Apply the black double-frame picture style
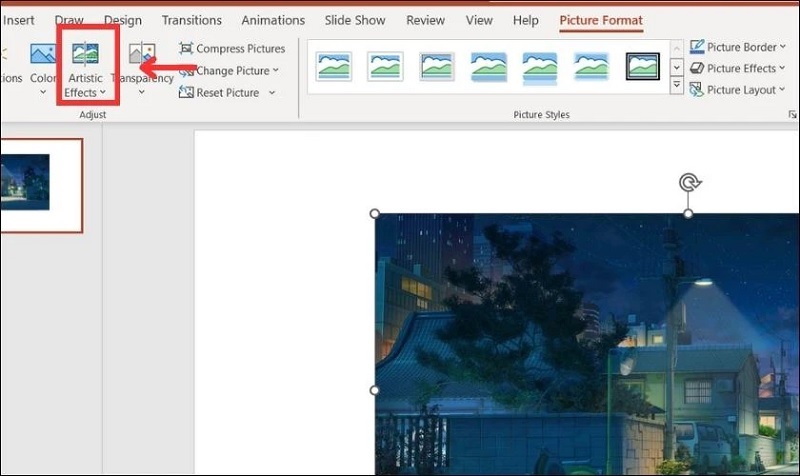Screen dimensions: 800x476 point(642,66)
